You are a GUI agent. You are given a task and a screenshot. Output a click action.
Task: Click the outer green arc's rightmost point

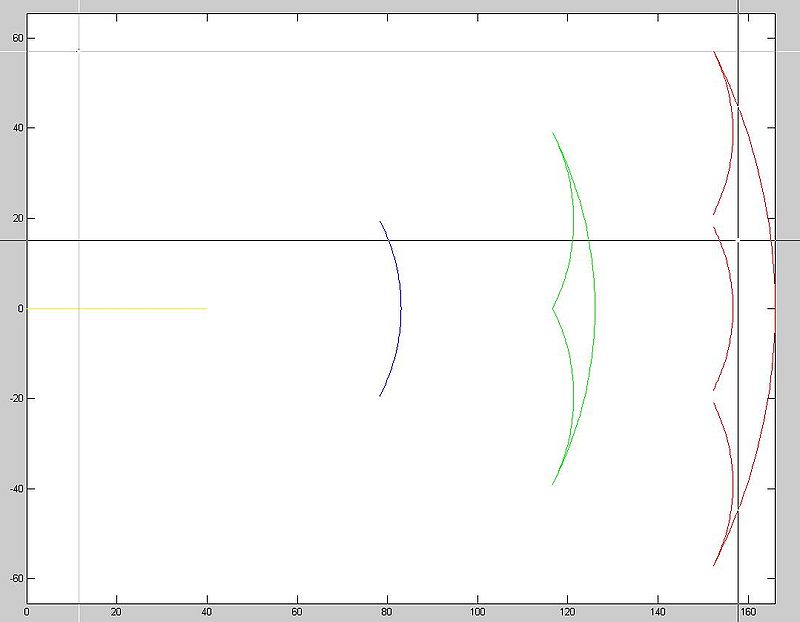pos(594,308)
